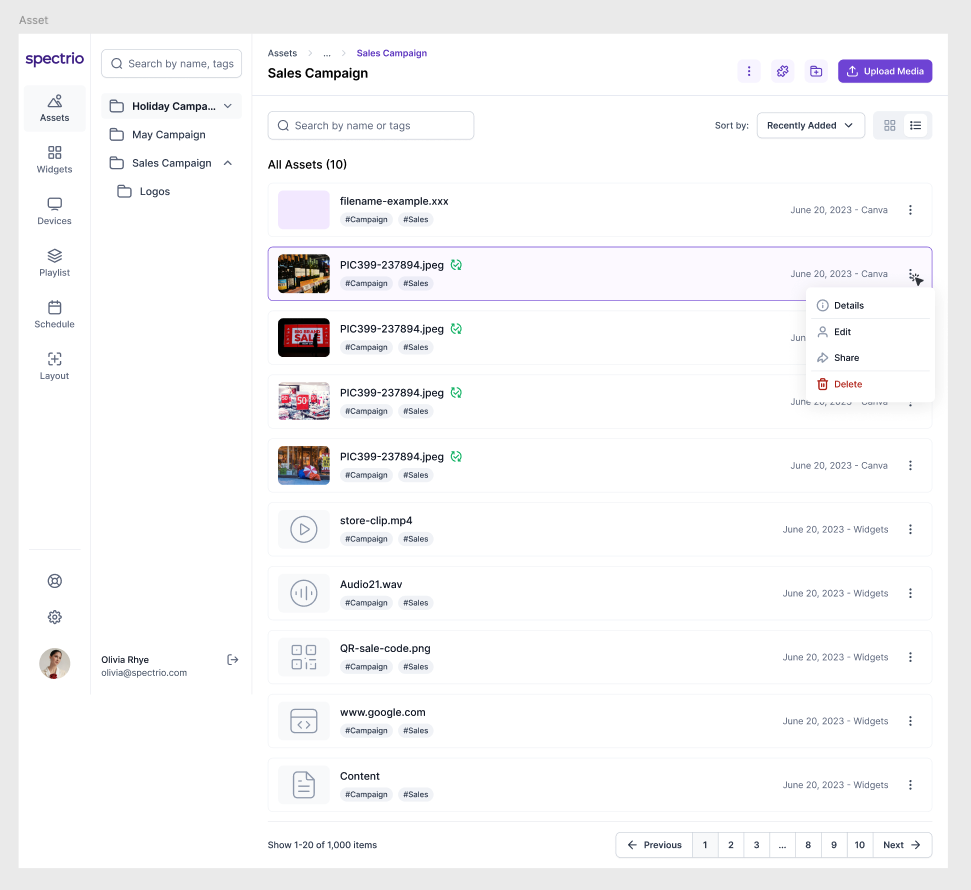This screenshot has width=971, height=890.
Task: Open the help icon above the settings gear
Action: click(54, 580)
